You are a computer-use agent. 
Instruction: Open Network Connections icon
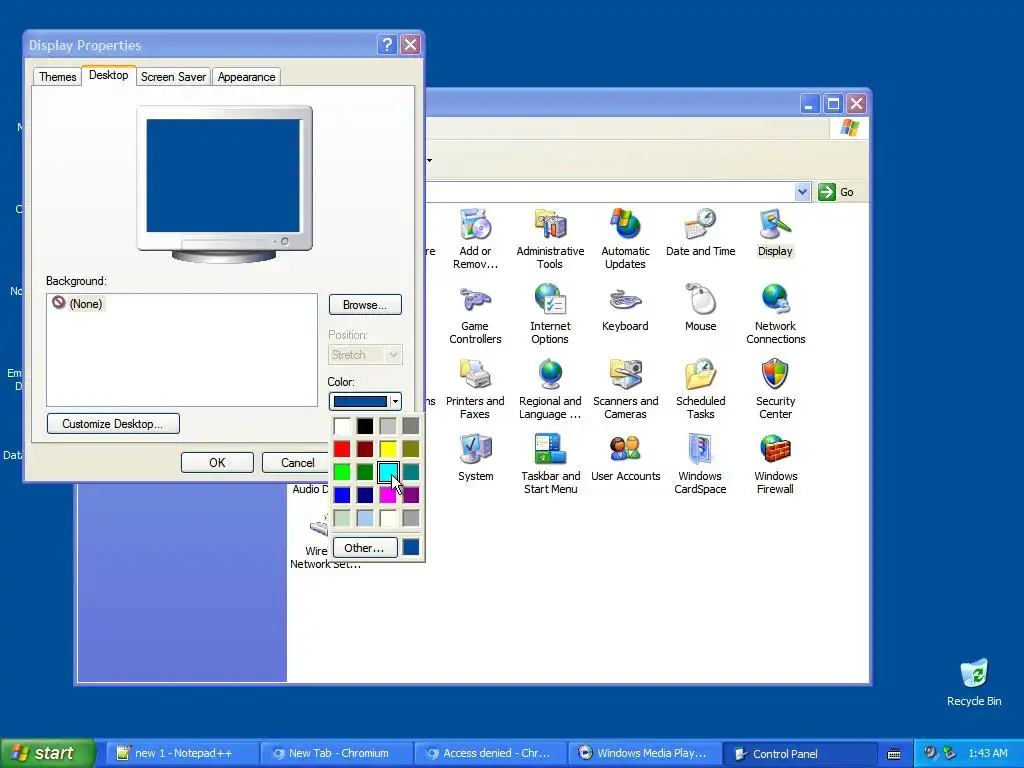tap(775, 314)
